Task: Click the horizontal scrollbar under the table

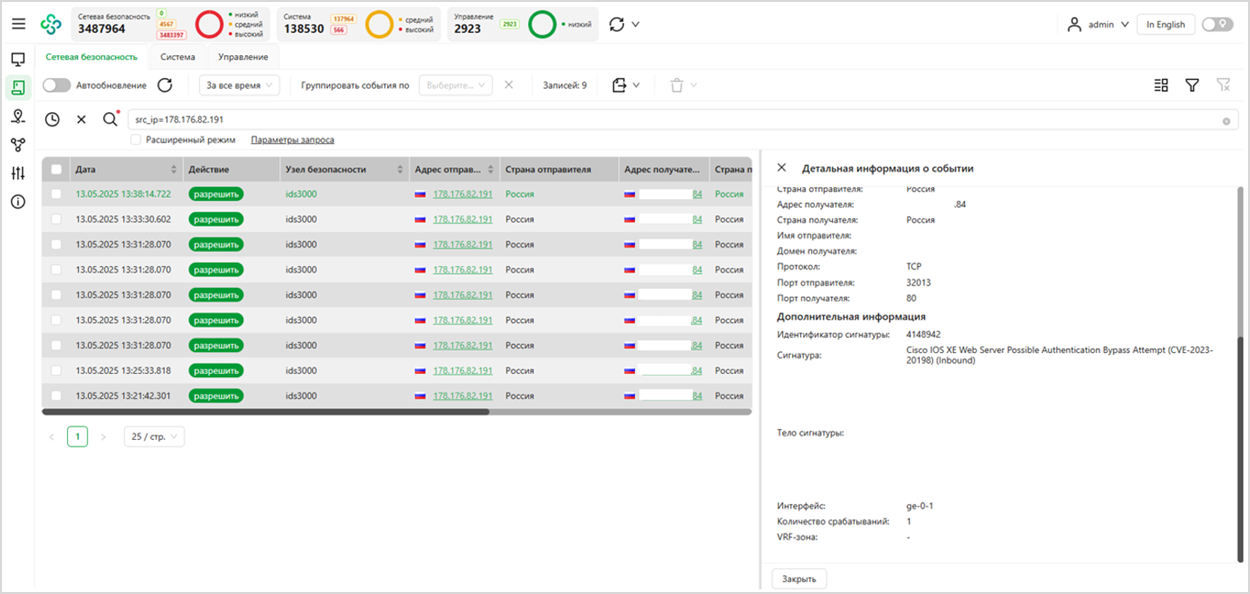Action: point(265,411)
